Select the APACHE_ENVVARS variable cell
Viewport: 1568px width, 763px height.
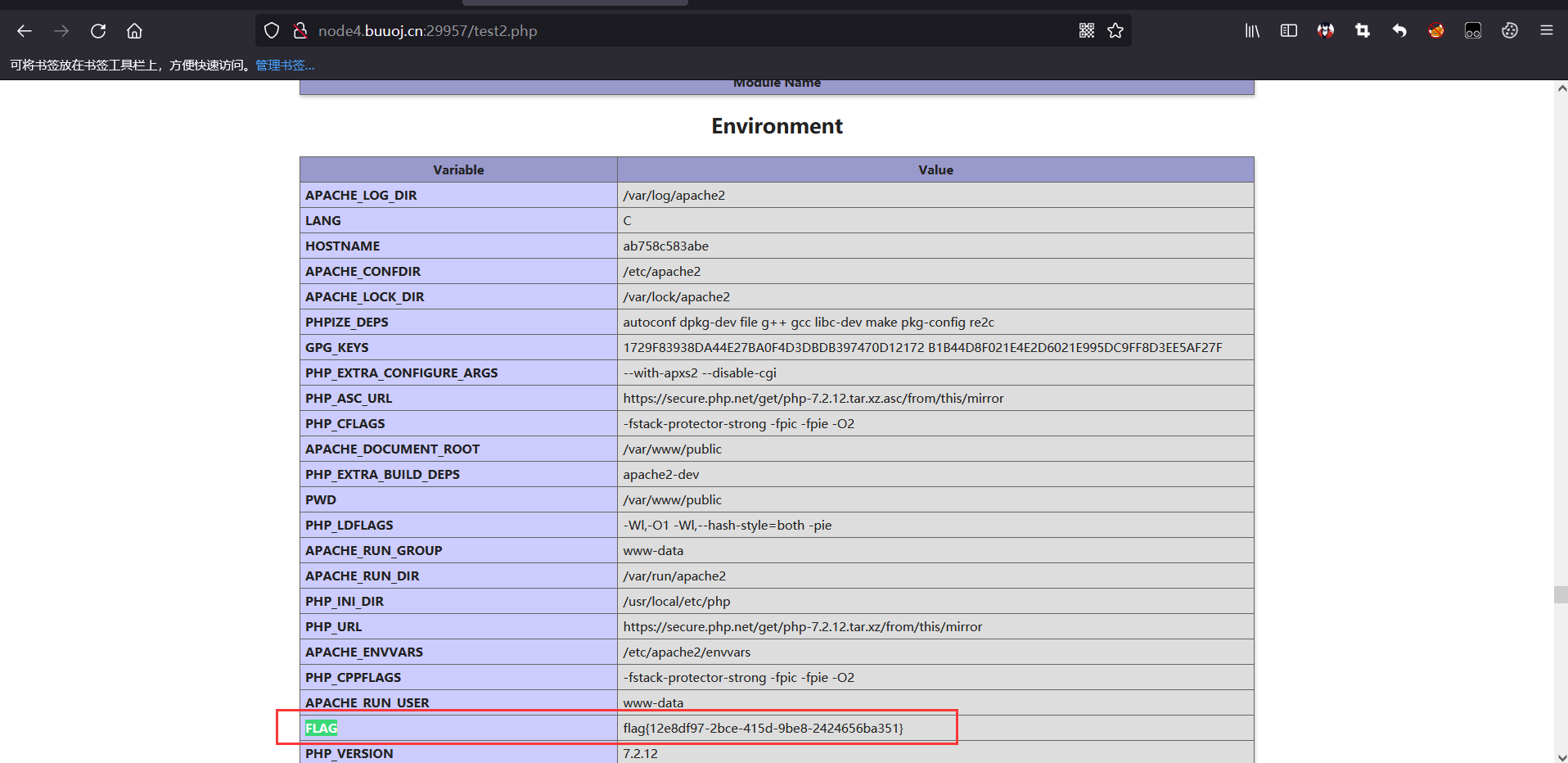[458, 652]
